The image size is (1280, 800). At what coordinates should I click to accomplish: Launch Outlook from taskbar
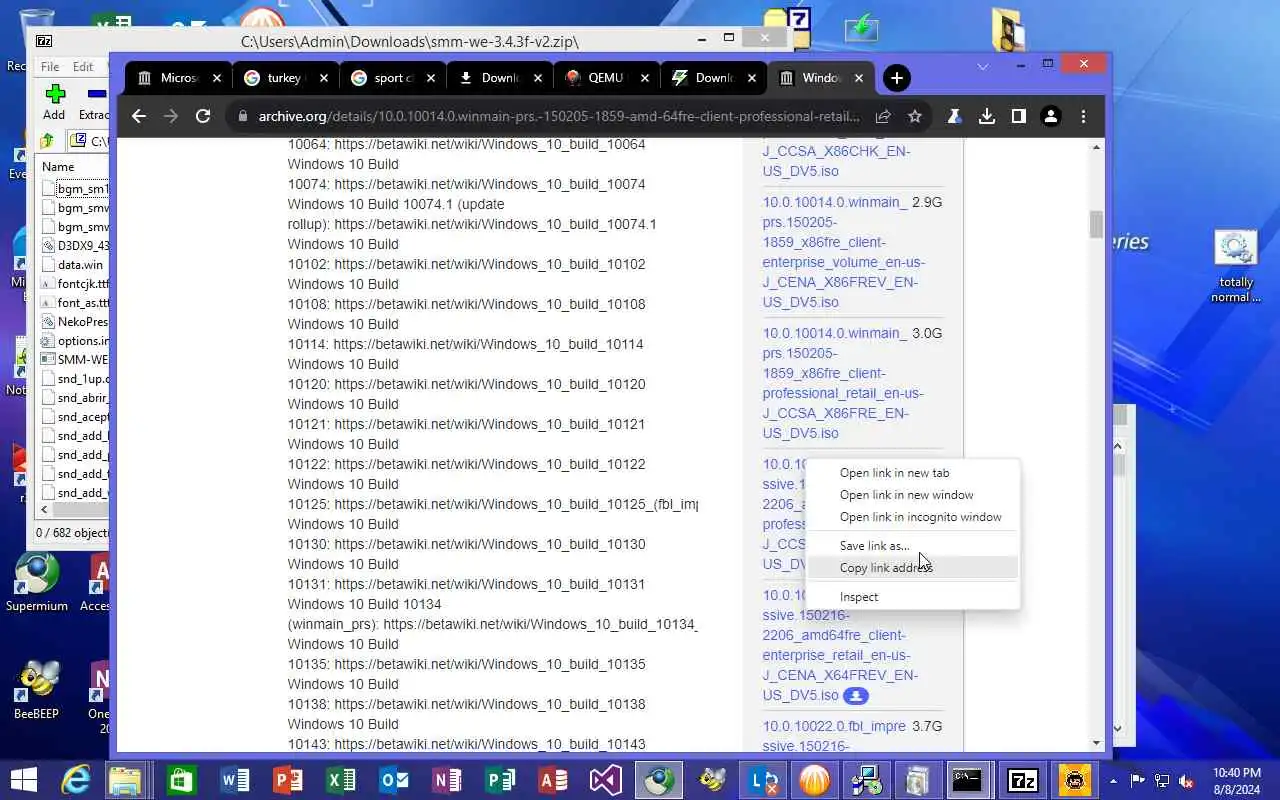coord(394,780)
